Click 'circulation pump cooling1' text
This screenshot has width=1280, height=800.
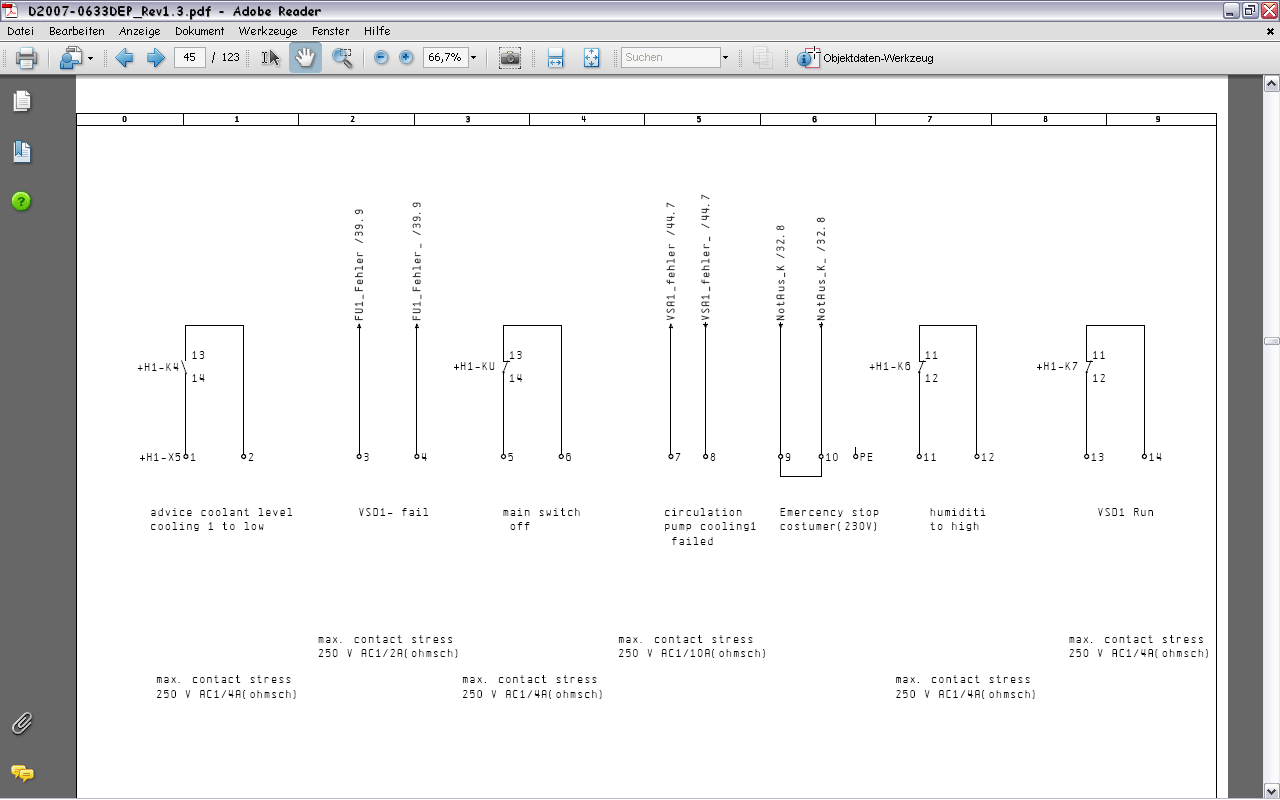710,519
